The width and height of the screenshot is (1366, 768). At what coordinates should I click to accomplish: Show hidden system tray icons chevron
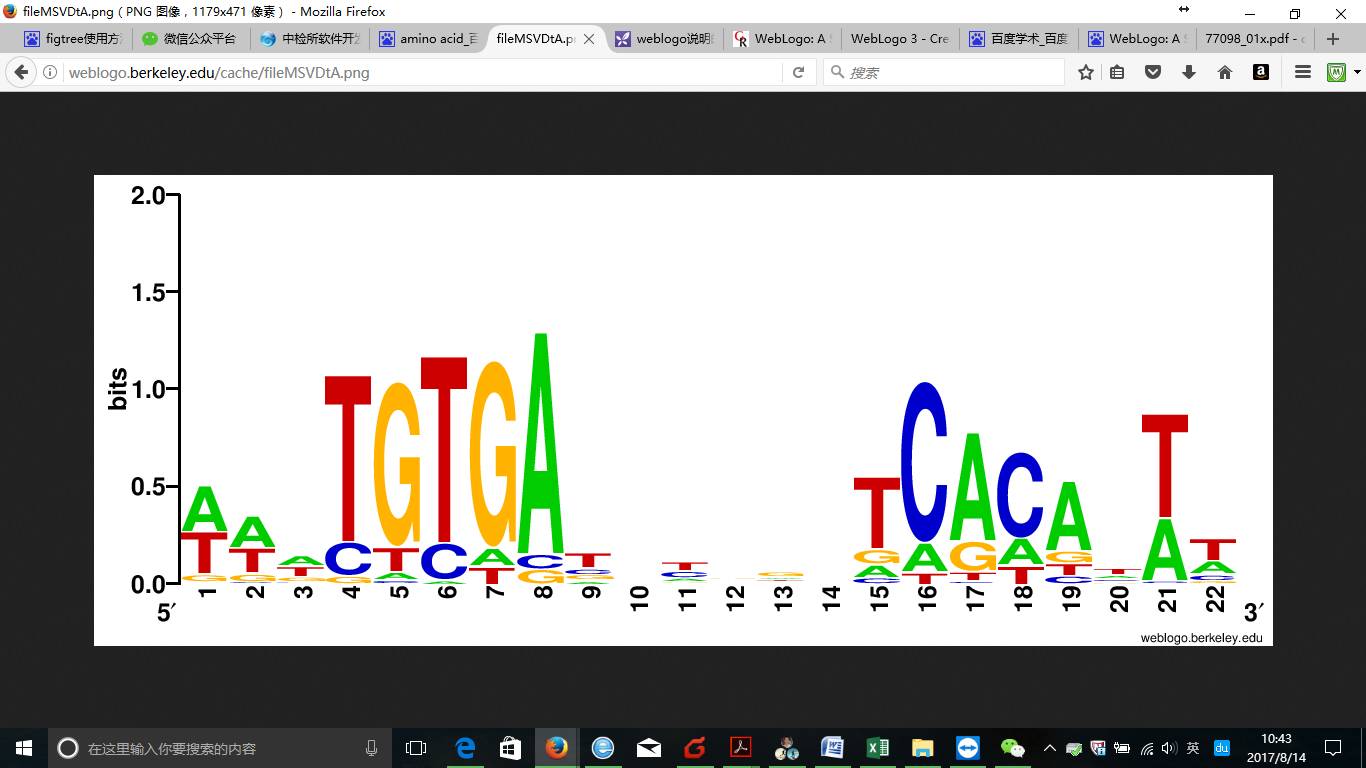[x=1049, y=748]
